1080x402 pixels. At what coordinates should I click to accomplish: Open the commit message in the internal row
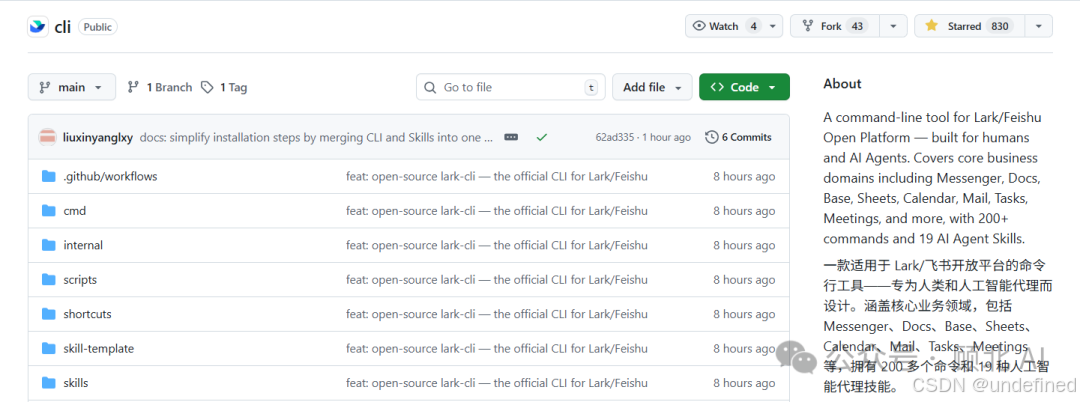tap(497, 245)
